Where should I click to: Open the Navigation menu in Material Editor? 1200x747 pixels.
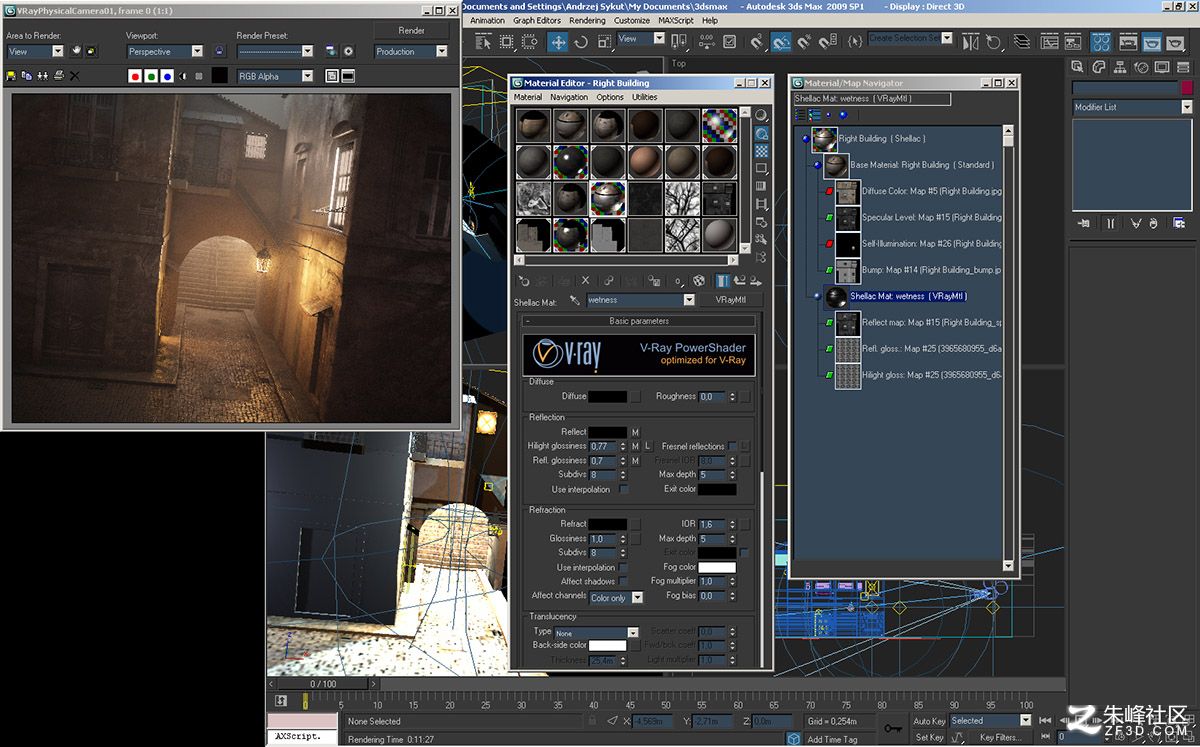pos(569,98)
